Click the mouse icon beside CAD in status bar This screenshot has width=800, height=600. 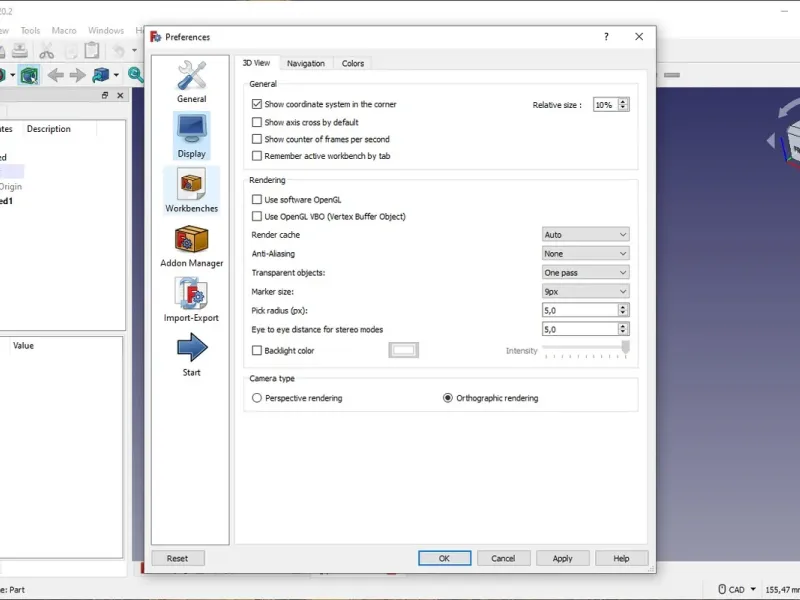pyautogui.click(x=722, y=589)
